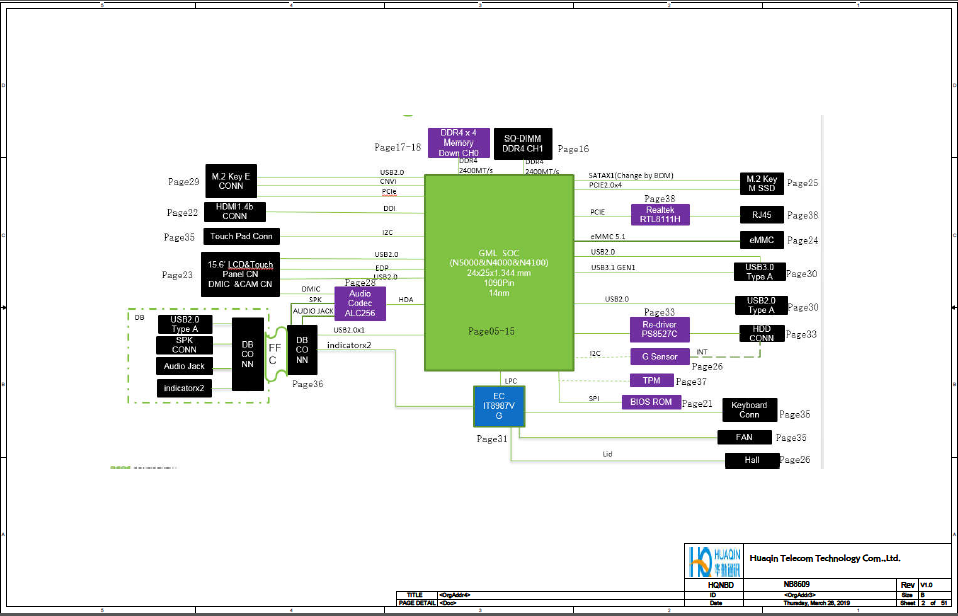This screenshot has height=616, width=958.
Task: Click the Lid signal label
Action: [x=607, y=454]
